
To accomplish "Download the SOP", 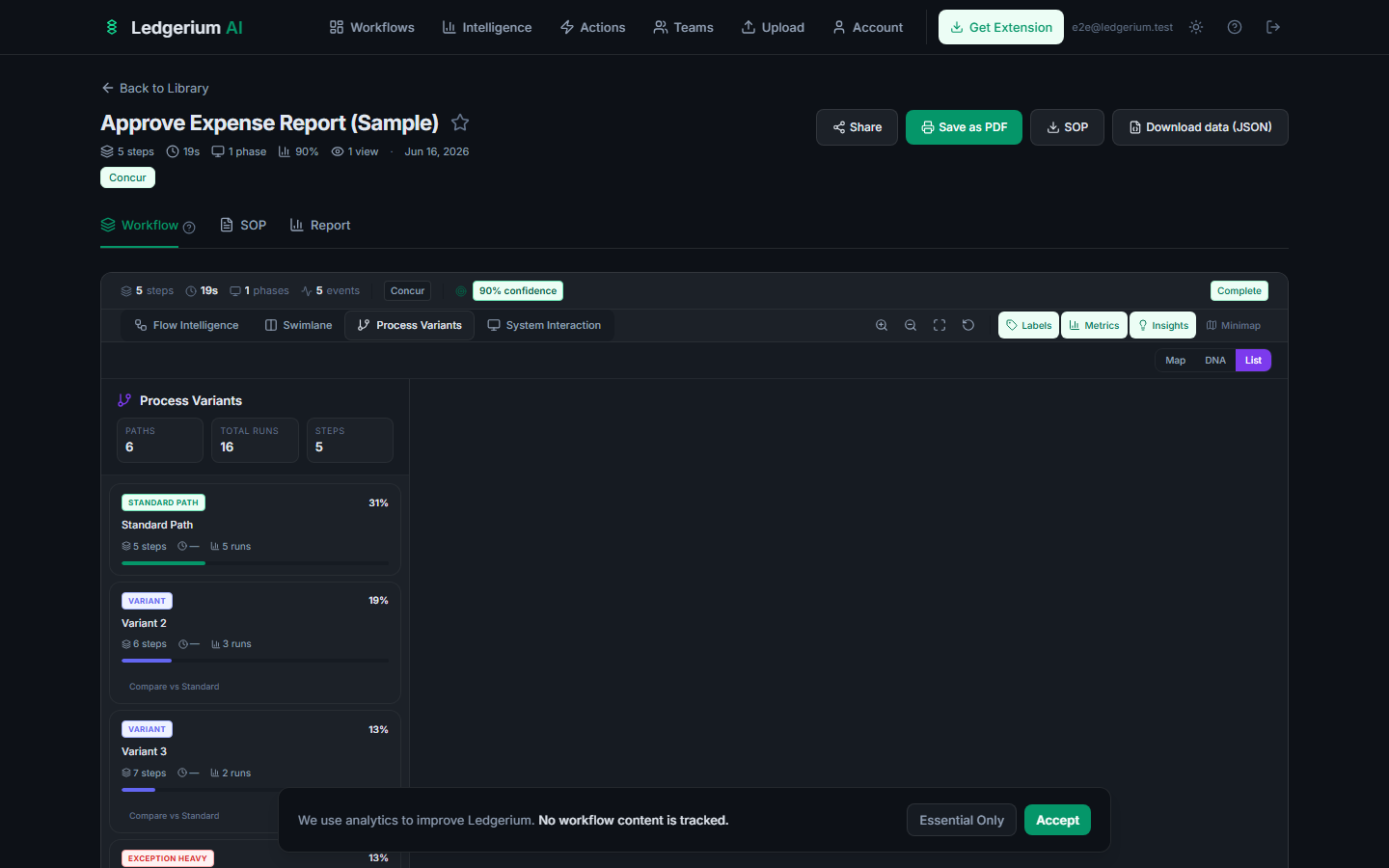I will coord(1067,127).
